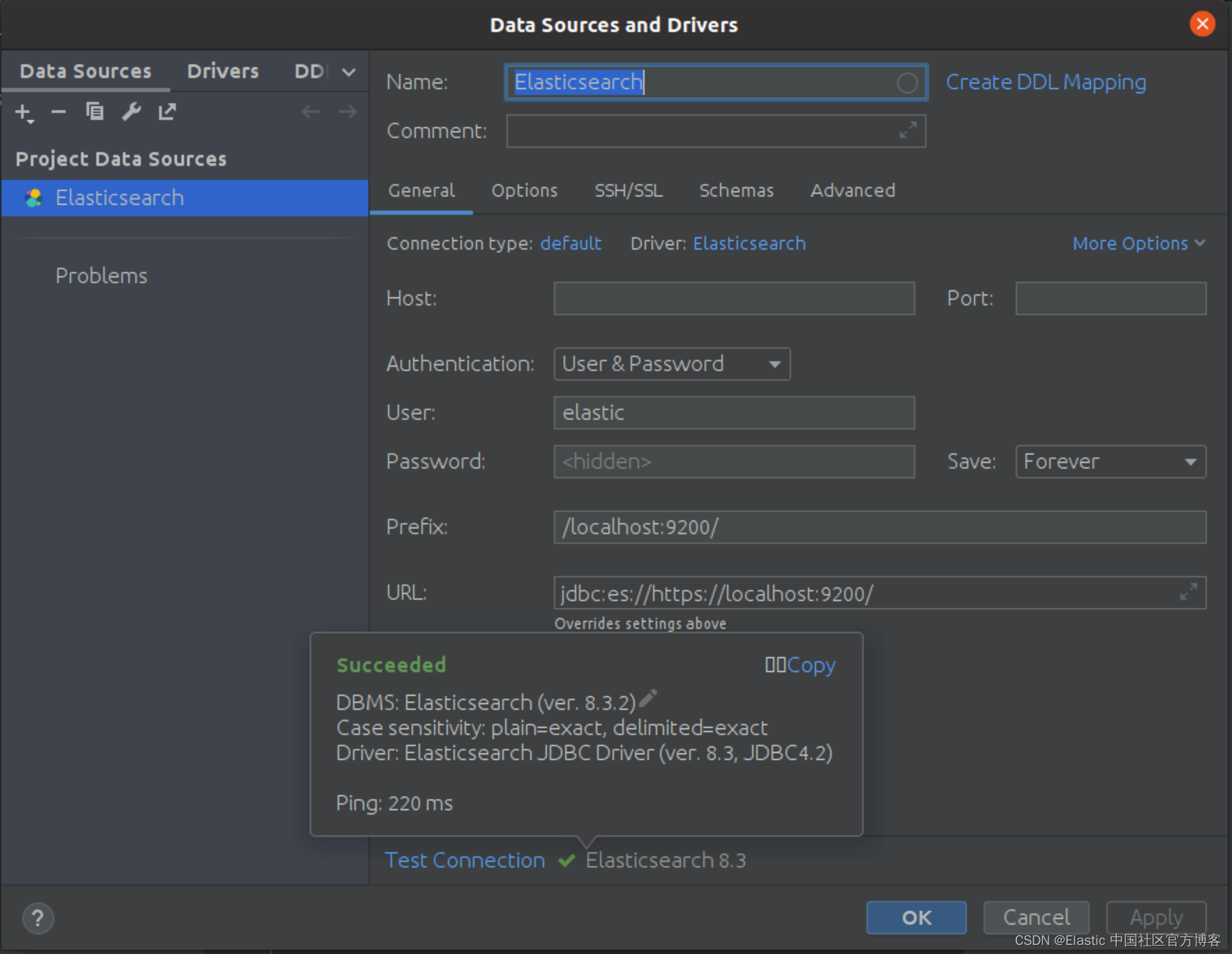Select Elasticsearch in Project Data Sources

click(x=185, y=198)
